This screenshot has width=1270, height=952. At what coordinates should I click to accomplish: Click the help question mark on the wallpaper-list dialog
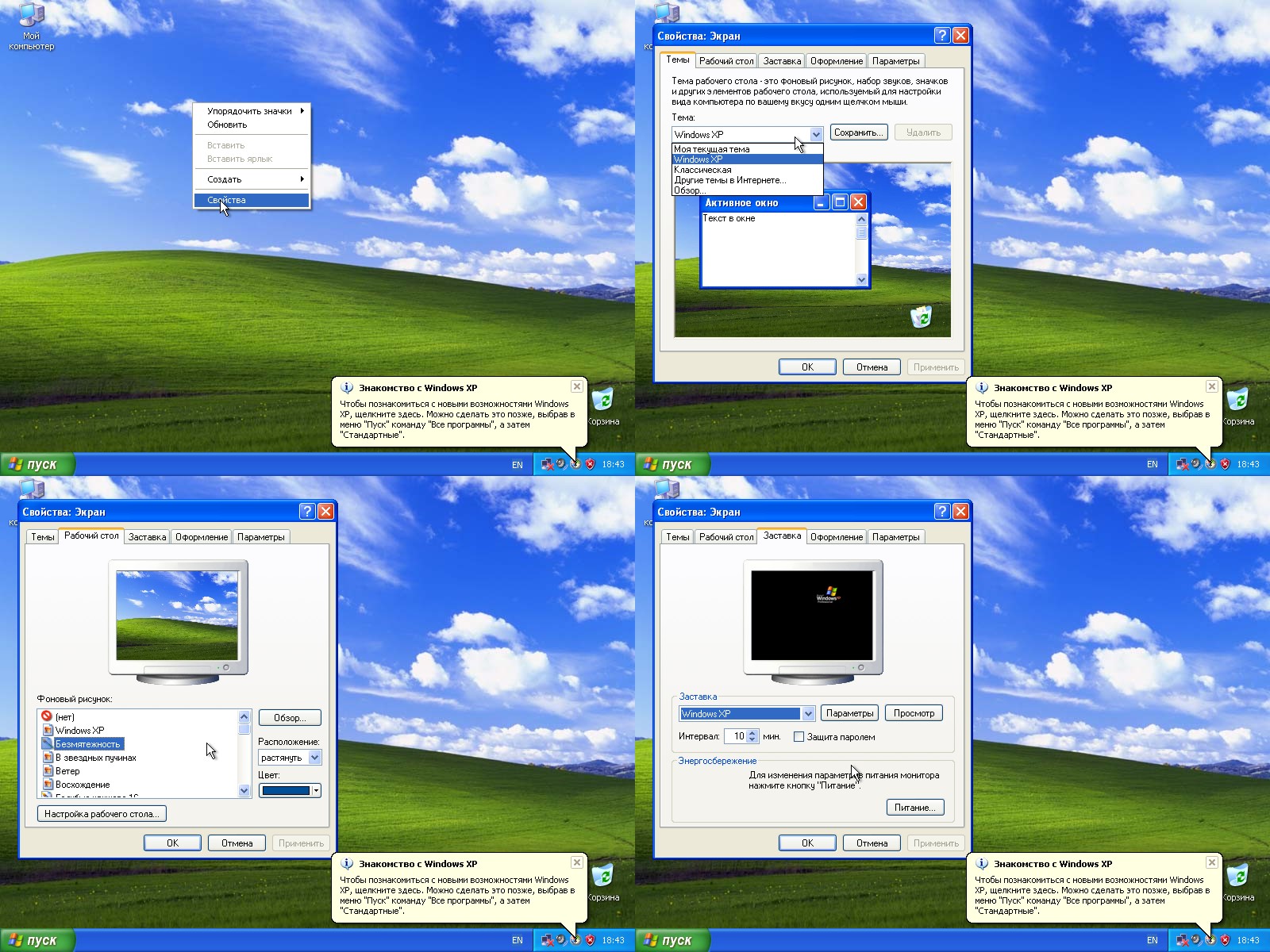pos(306,511)
